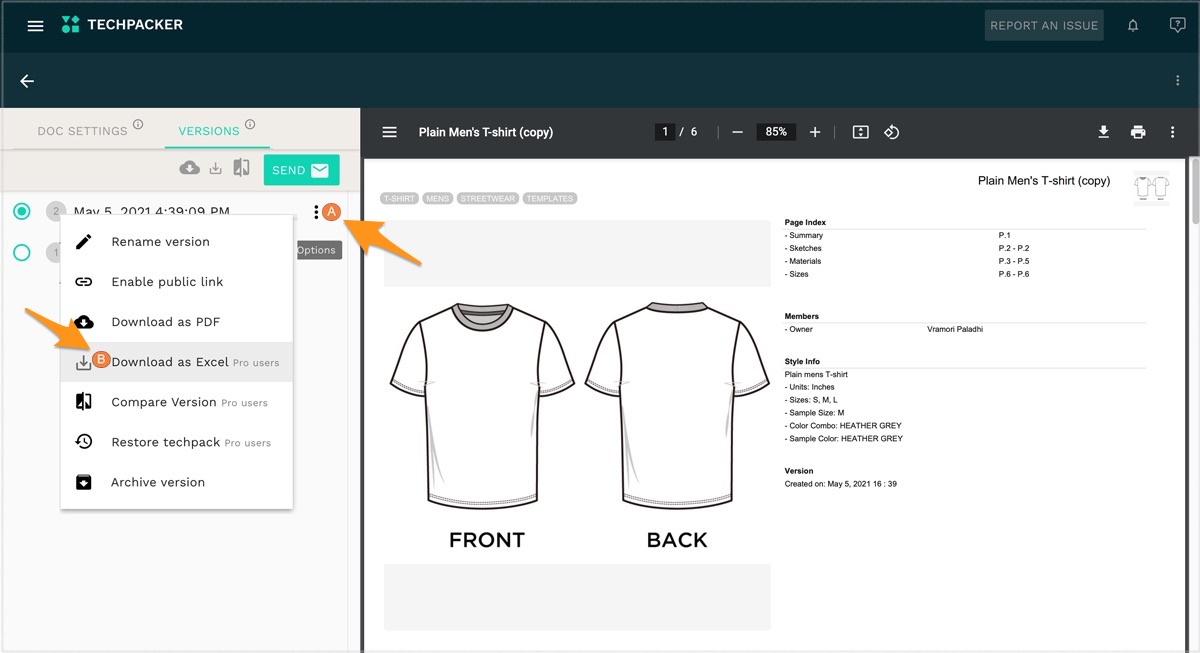1200x653 pixels.
Task: Click the Page Index heading
Action: [x=806, y=222]
